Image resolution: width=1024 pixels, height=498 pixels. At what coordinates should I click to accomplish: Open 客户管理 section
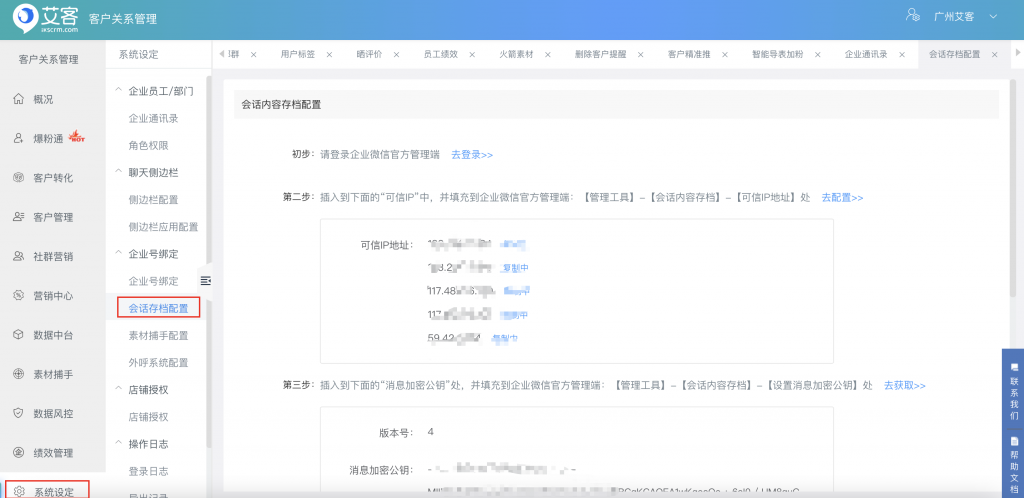pyautogui.click(x=53, y=217)
